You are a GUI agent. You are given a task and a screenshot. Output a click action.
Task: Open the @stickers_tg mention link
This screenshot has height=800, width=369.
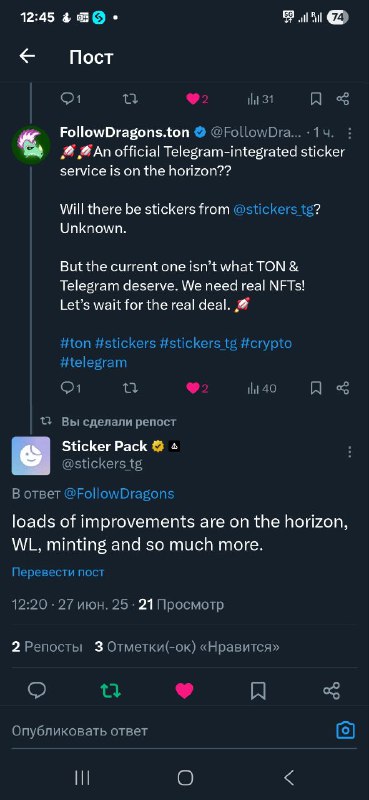[x=273, y=210]
